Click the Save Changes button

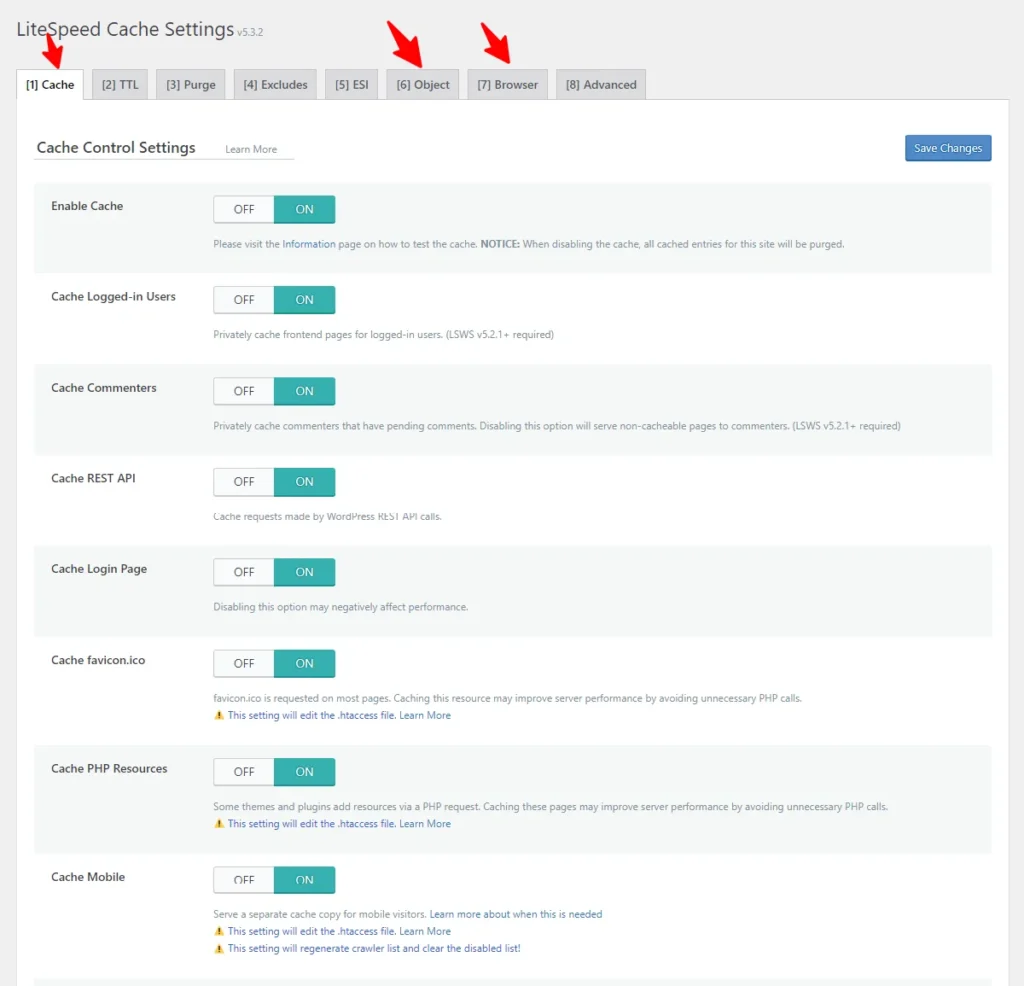tap(947, 147)
